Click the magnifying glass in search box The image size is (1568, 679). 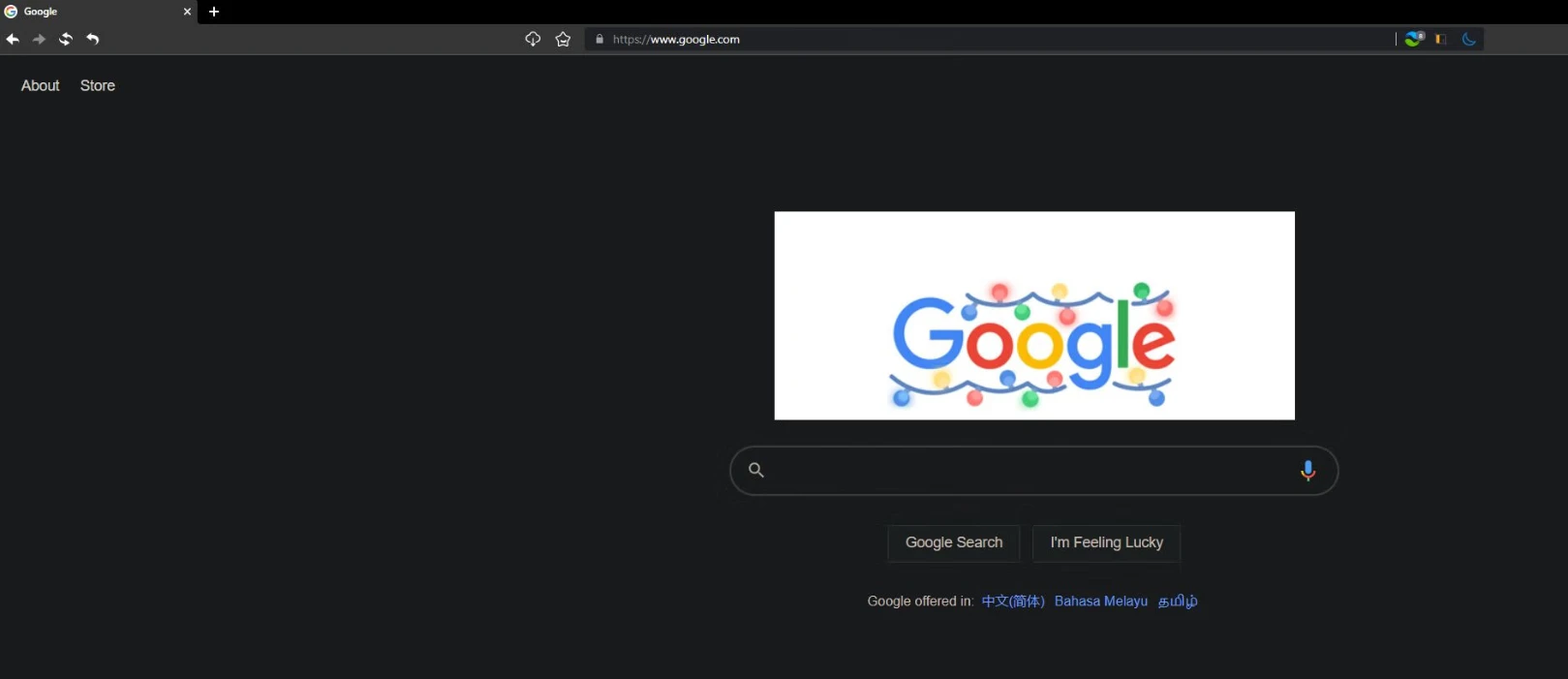(756, 471)
